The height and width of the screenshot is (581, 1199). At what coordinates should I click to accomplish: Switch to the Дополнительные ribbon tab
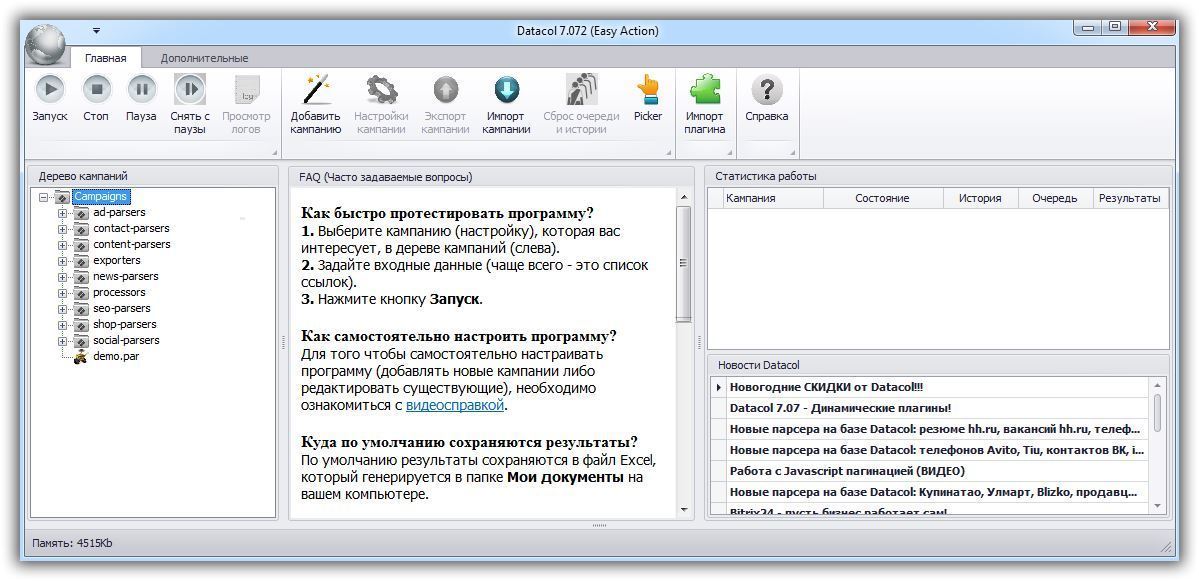click(x=204, y=58)
